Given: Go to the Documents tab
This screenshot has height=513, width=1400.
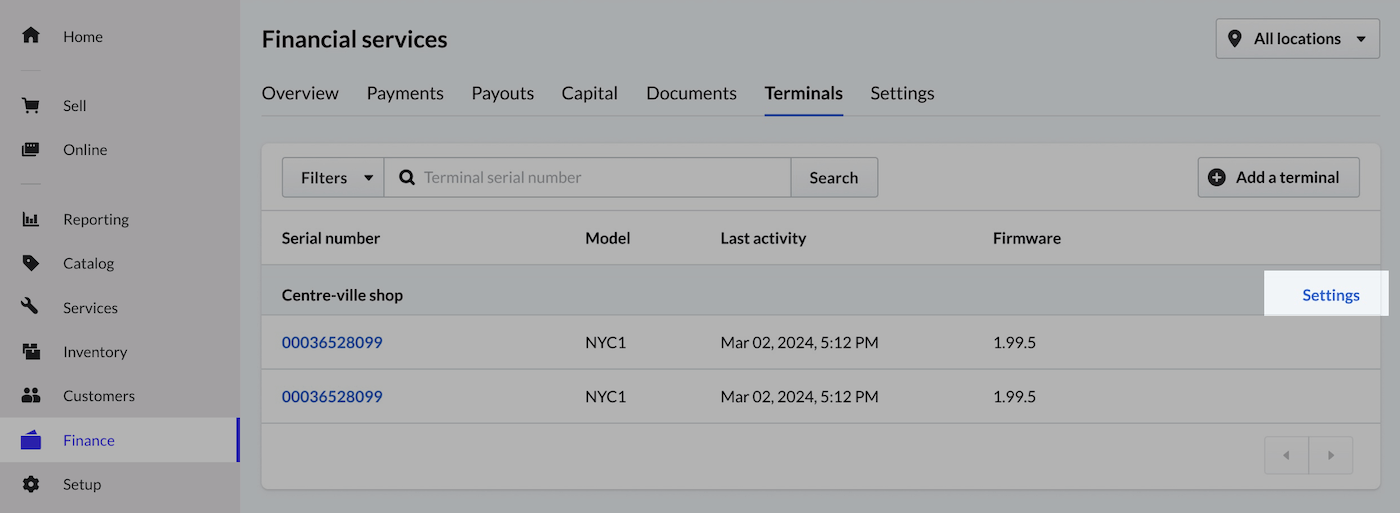Looking at the screenshot, I should 691,93.
